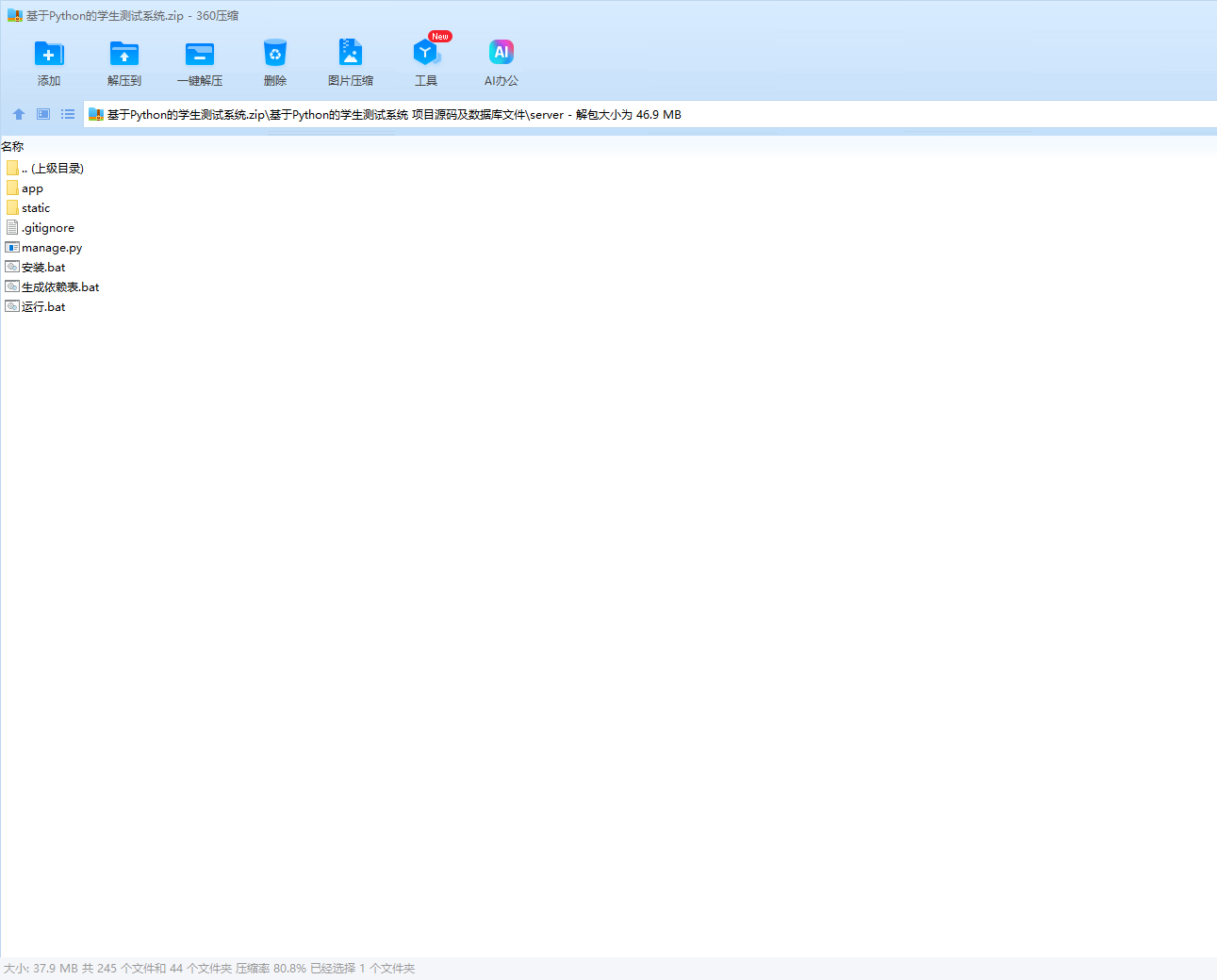
Task: Select the 'static' folder name
Action: click(36, 208)
